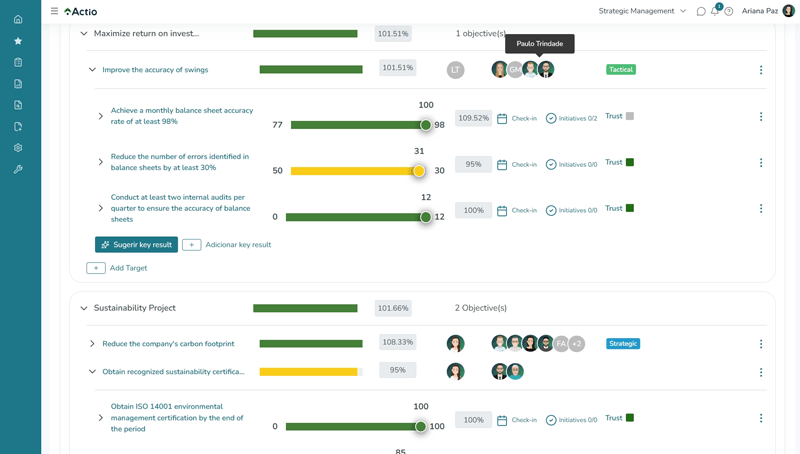Open more options for carbon footprint objective

coord(761,344)
